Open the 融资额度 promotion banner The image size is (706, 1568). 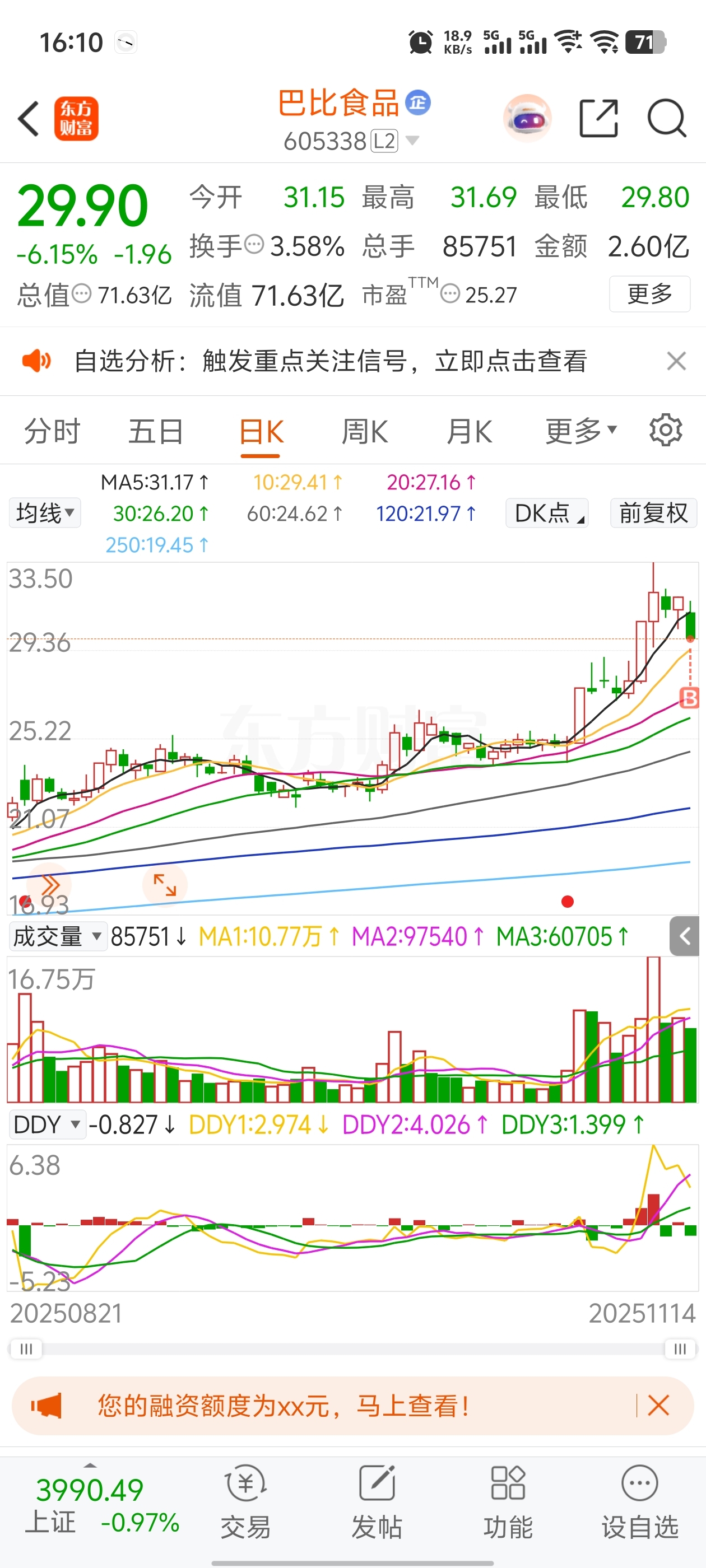click(352, 1406)
